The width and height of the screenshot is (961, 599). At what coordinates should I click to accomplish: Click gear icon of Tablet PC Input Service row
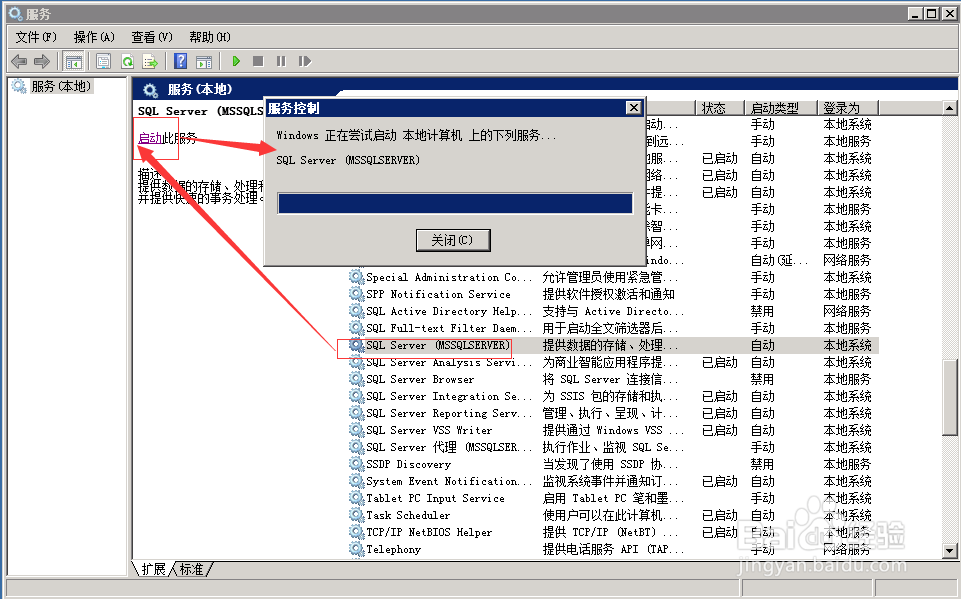point(356,498)
